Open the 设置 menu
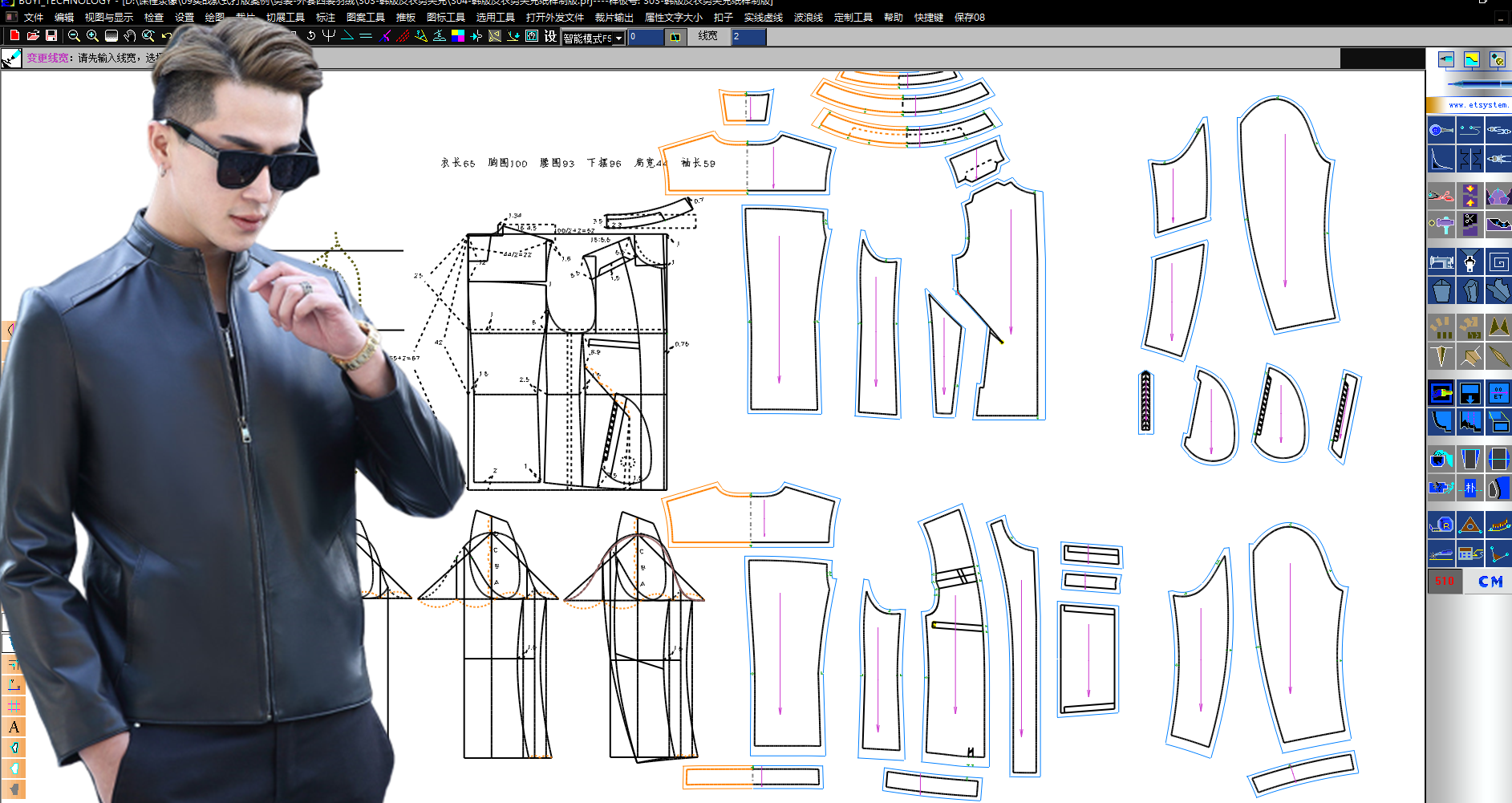 coord(184,17)
